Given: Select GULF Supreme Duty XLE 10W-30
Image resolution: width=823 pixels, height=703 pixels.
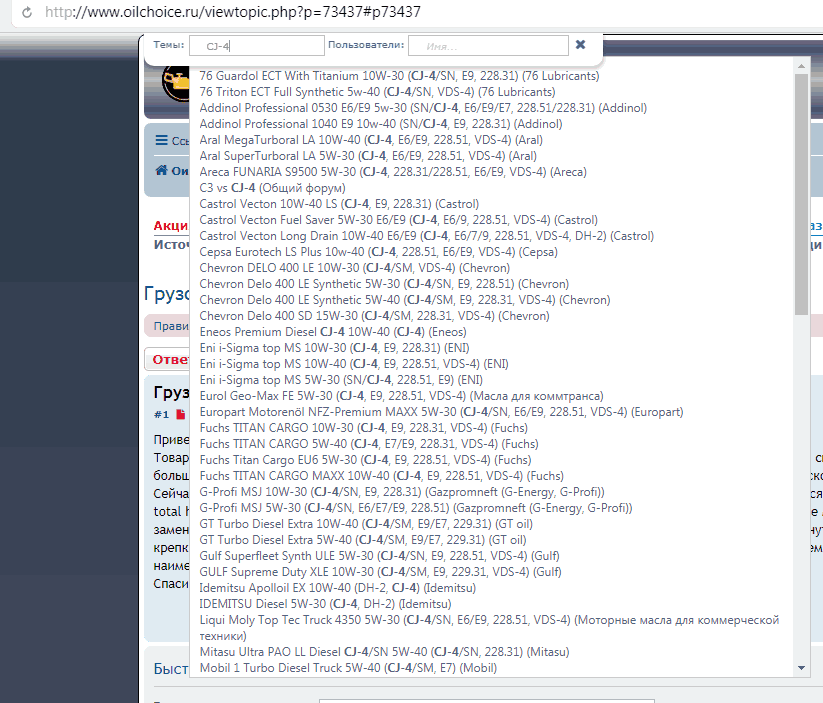Looking at the screenshot, I should click(381, 572).
